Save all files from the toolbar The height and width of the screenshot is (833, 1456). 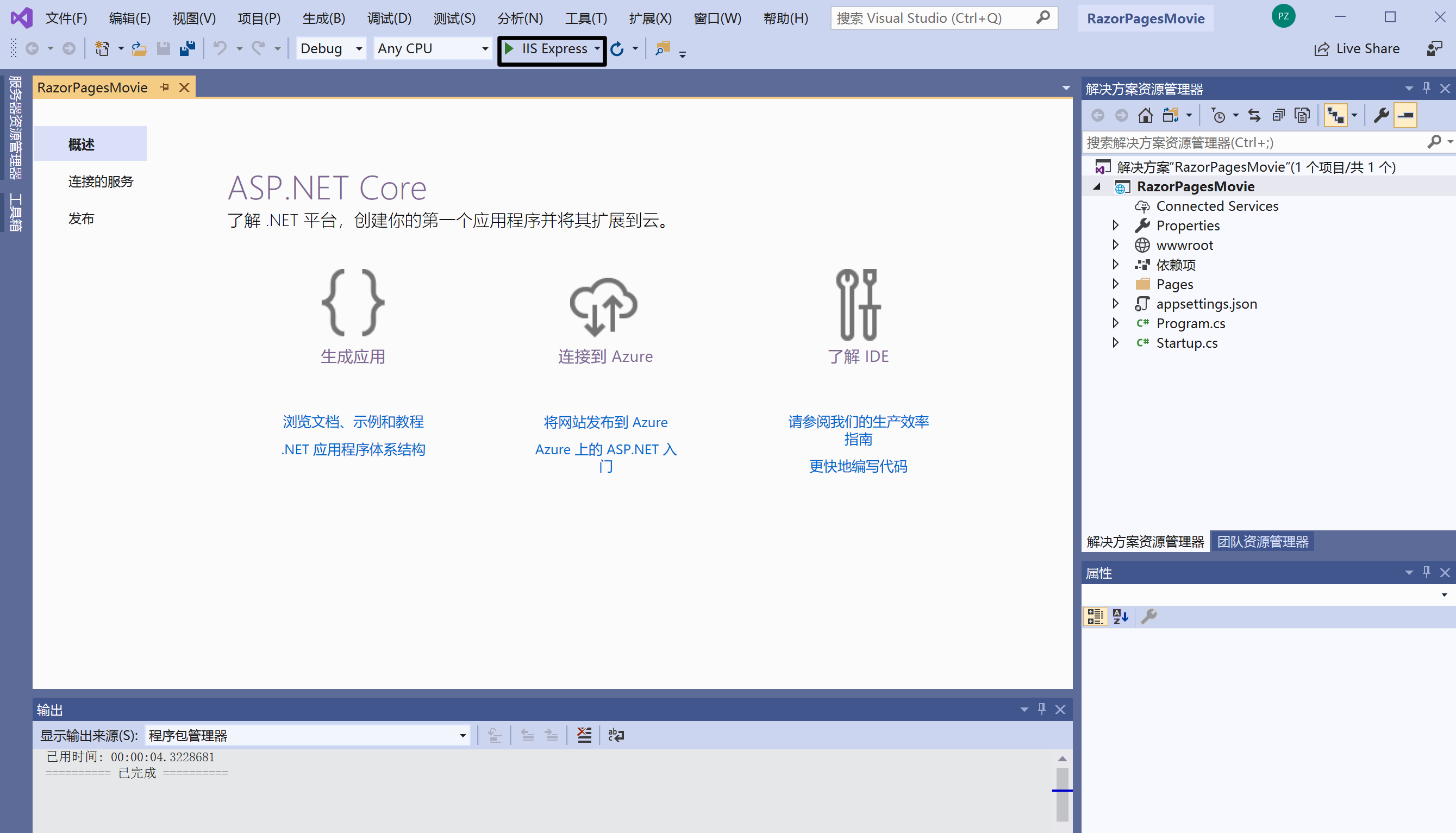(x=186, y=48)
